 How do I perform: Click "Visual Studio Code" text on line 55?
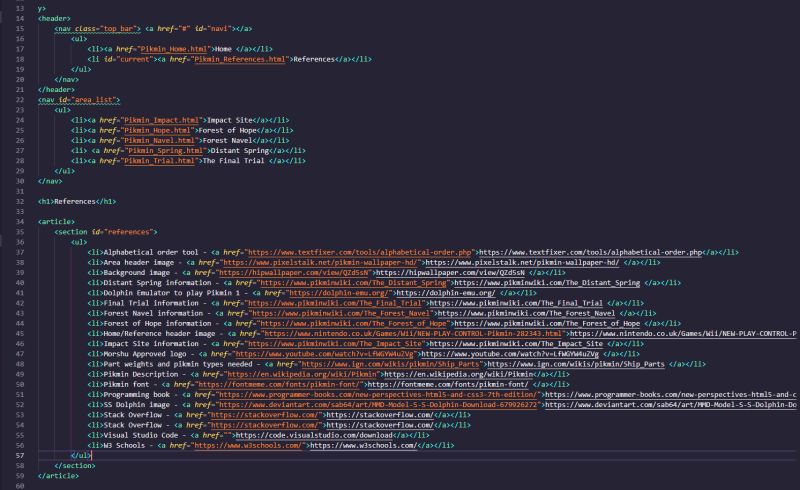tap(141, 436)
